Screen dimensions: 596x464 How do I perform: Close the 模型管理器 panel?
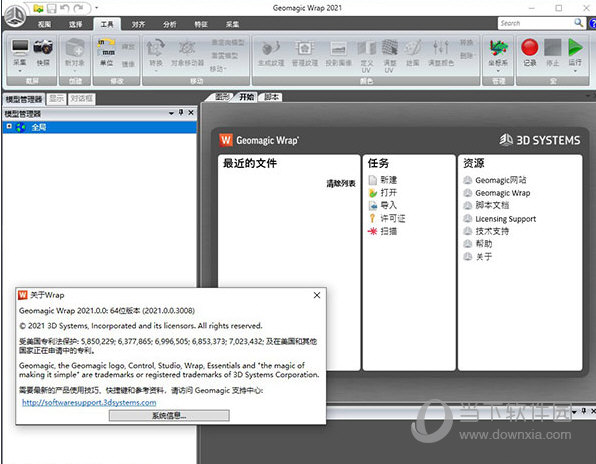tap(191, 112)
